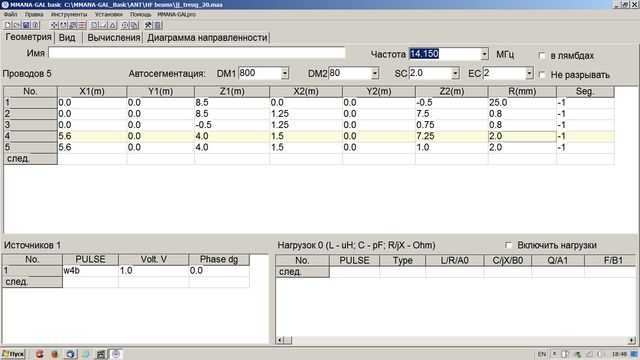Click the circle target toolbar icon
Image resolution: width=640 pixels, height=360 pixels.
click(x=125, y=25)
